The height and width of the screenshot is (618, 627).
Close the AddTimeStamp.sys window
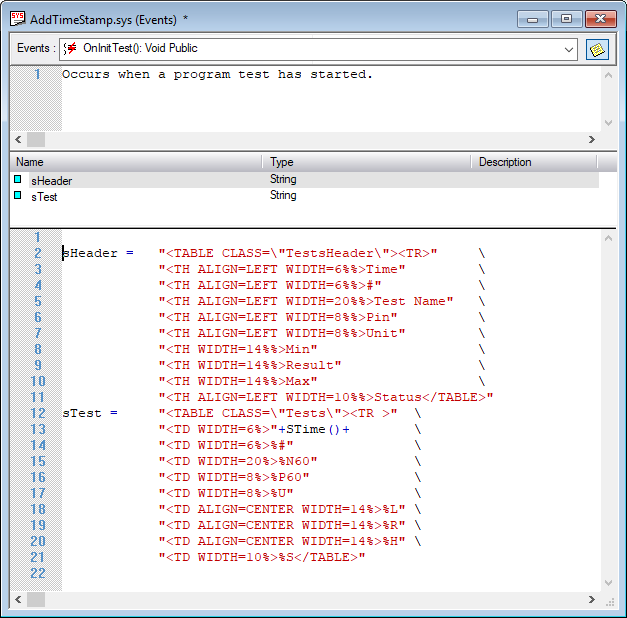point(601,19)
